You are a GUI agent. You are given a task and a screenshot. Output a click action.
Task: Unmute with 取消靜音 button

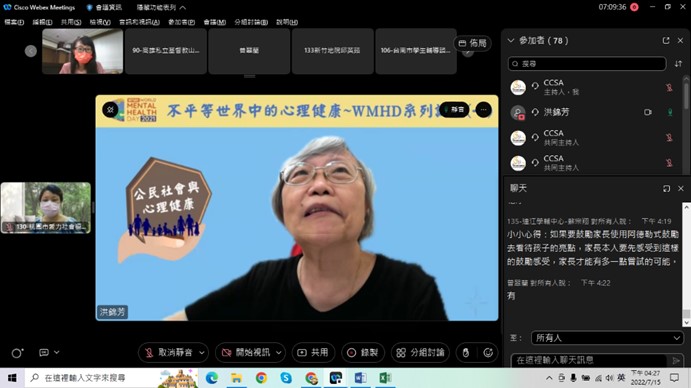(x=170, y=353)
